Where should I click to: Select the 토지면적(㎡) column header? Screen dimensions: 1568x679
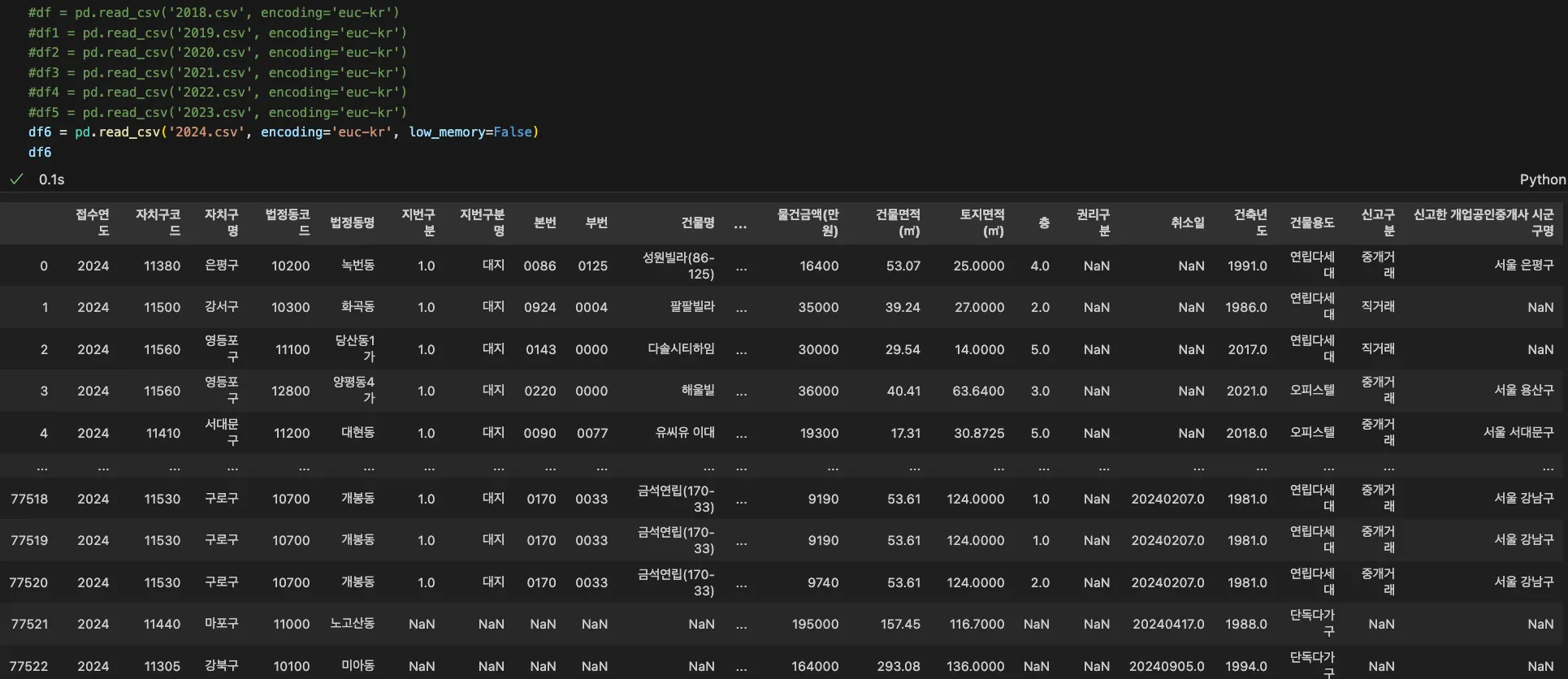click(982, 223)
